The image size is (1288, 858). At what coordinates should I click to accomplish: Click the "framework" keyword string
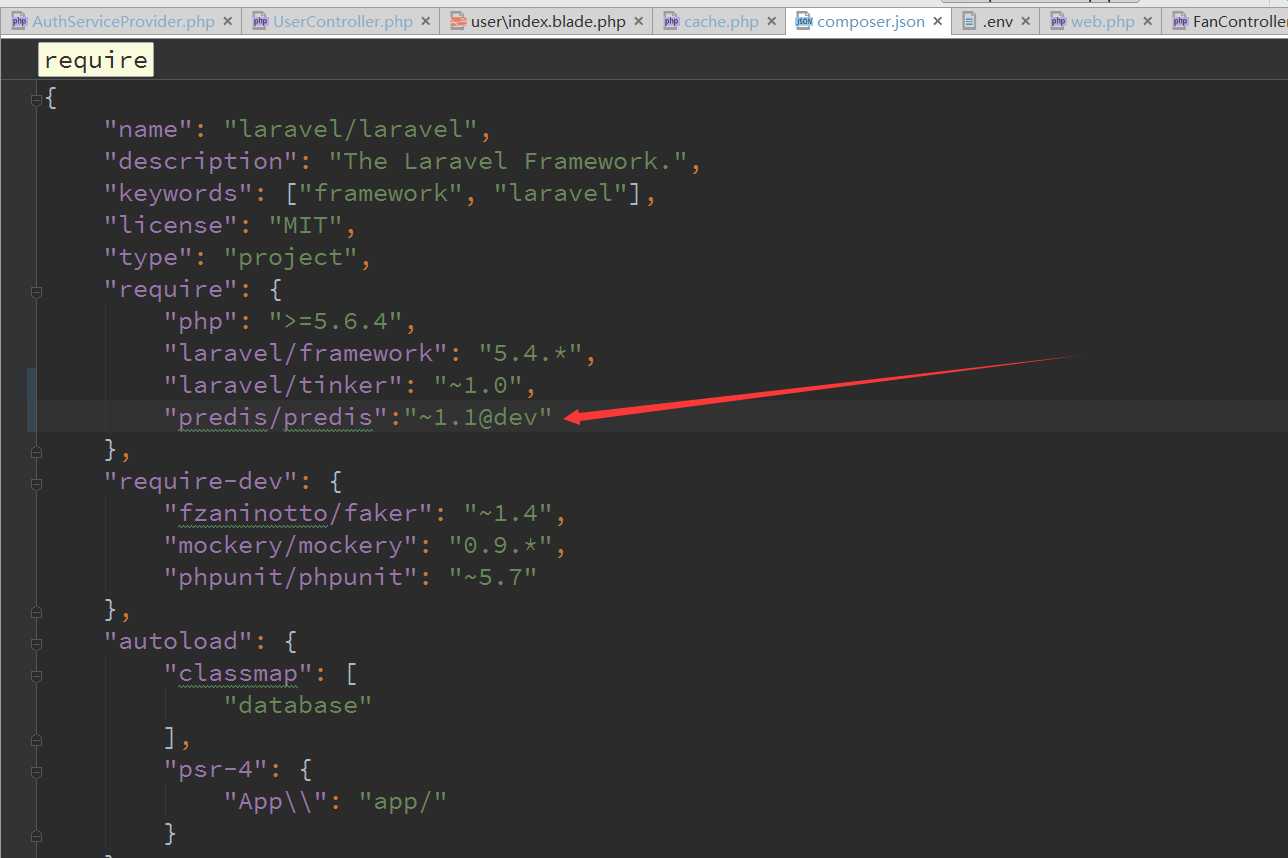(381, 193)
